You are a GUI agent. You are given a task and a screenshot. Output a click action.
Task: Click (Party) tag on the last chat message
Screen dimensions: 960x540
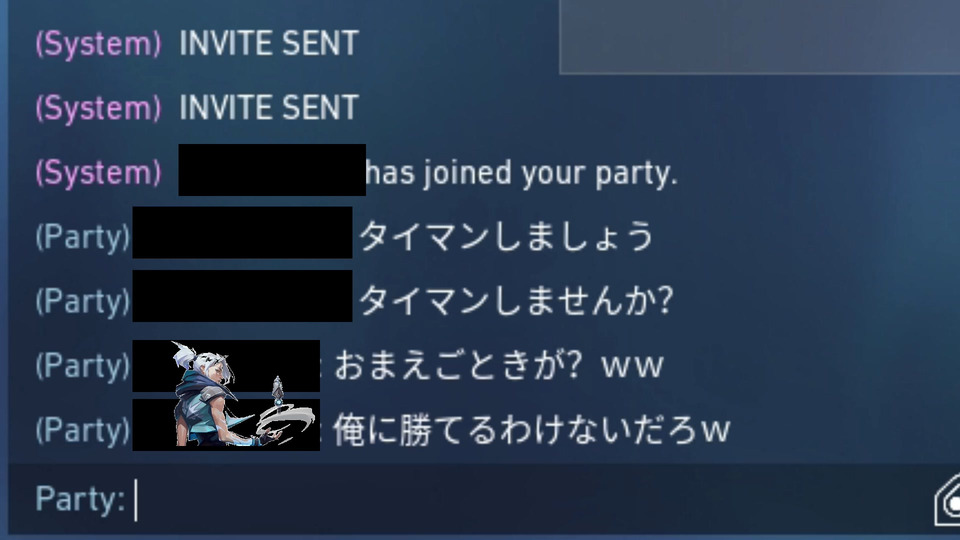point(83,430)
